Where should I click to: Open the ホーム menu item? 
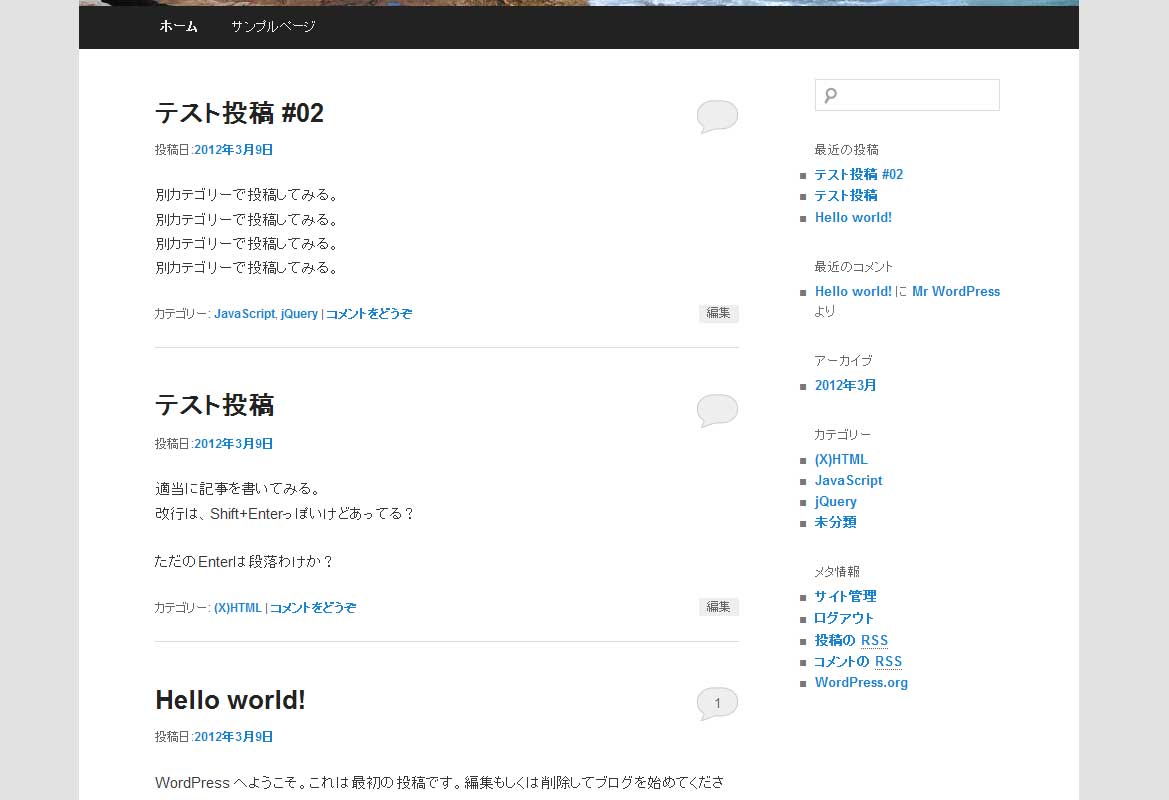pyautogui.click(x=178, y=27)
